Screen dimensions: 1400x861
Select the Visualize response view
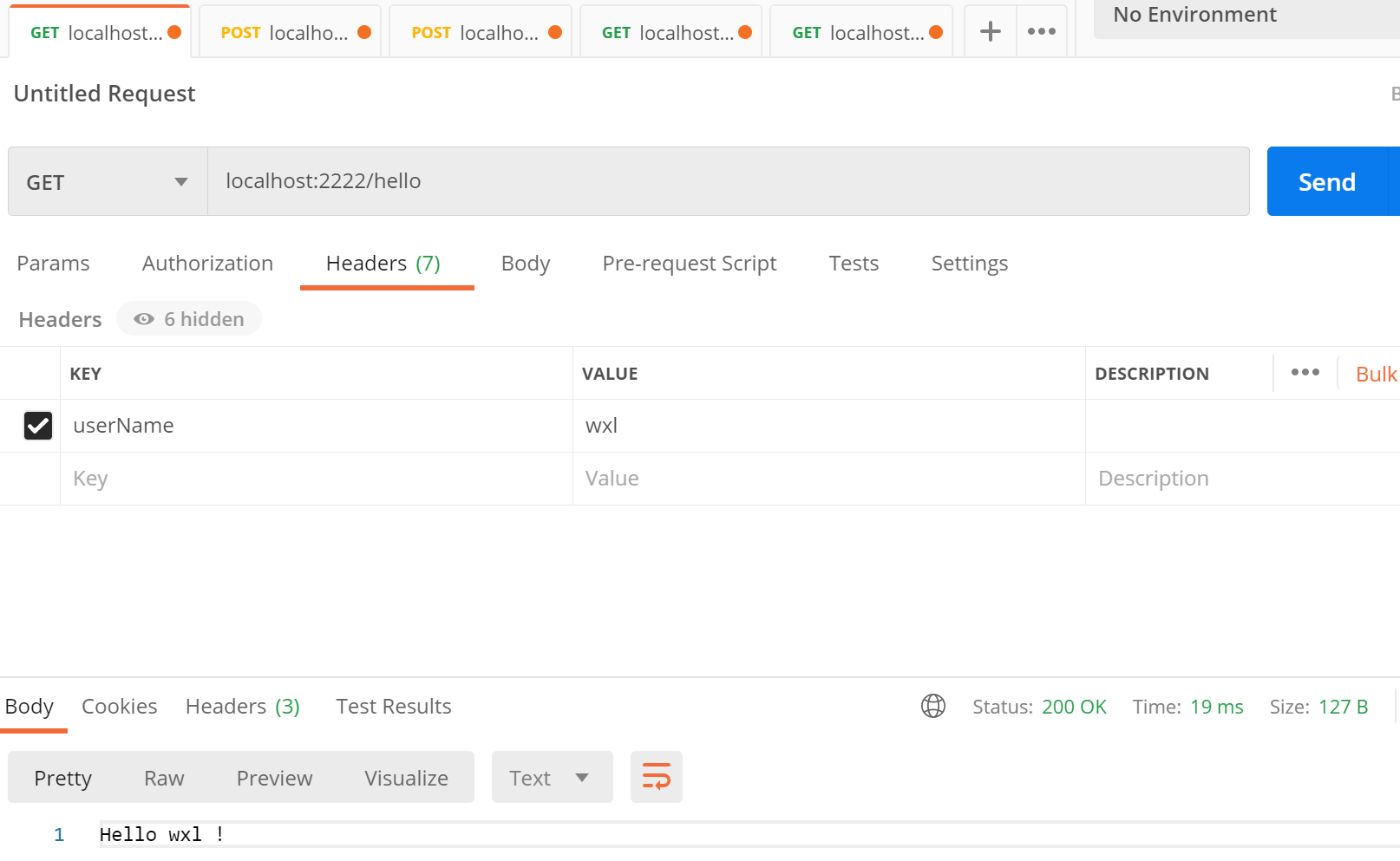[x=406, y=778]
